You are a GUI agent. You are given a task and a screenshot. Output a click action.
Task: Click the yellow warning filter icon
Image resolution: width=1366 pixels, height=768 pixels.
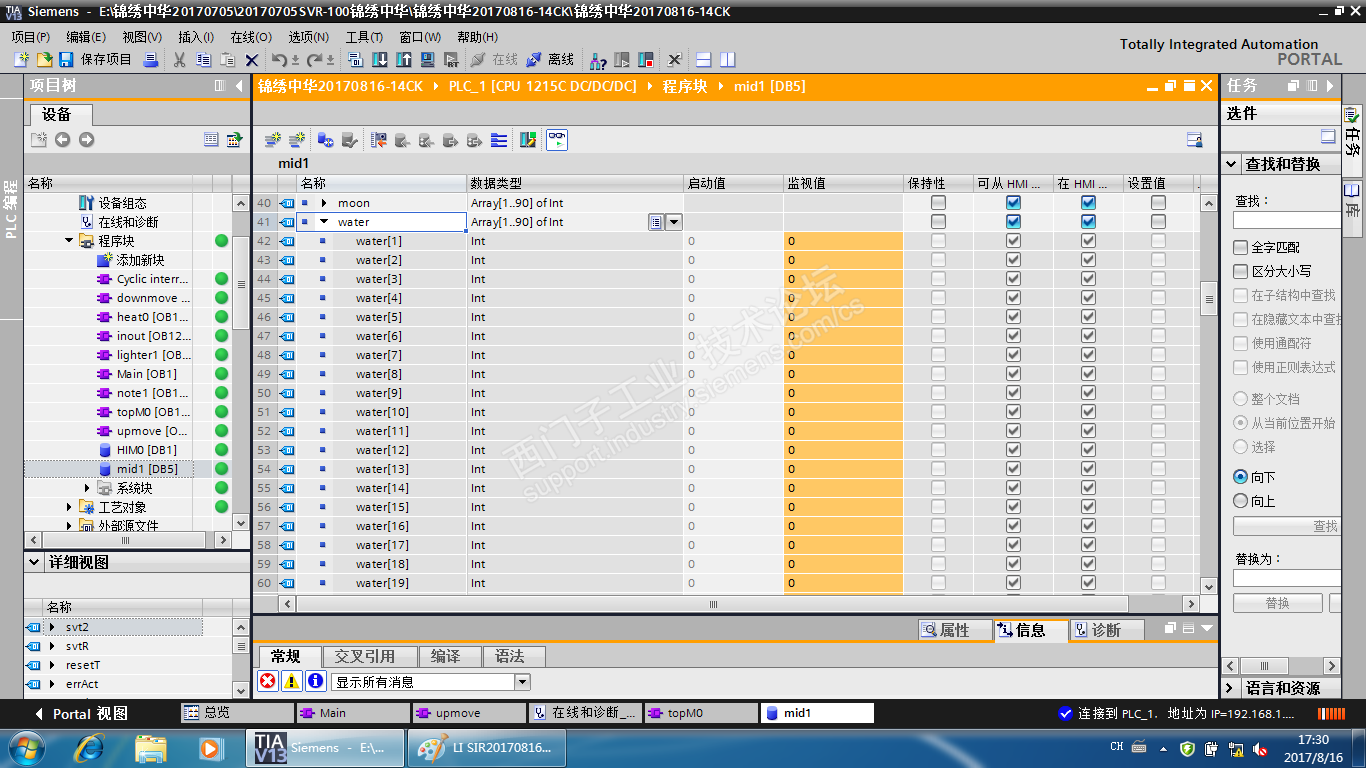pos(291,681)
